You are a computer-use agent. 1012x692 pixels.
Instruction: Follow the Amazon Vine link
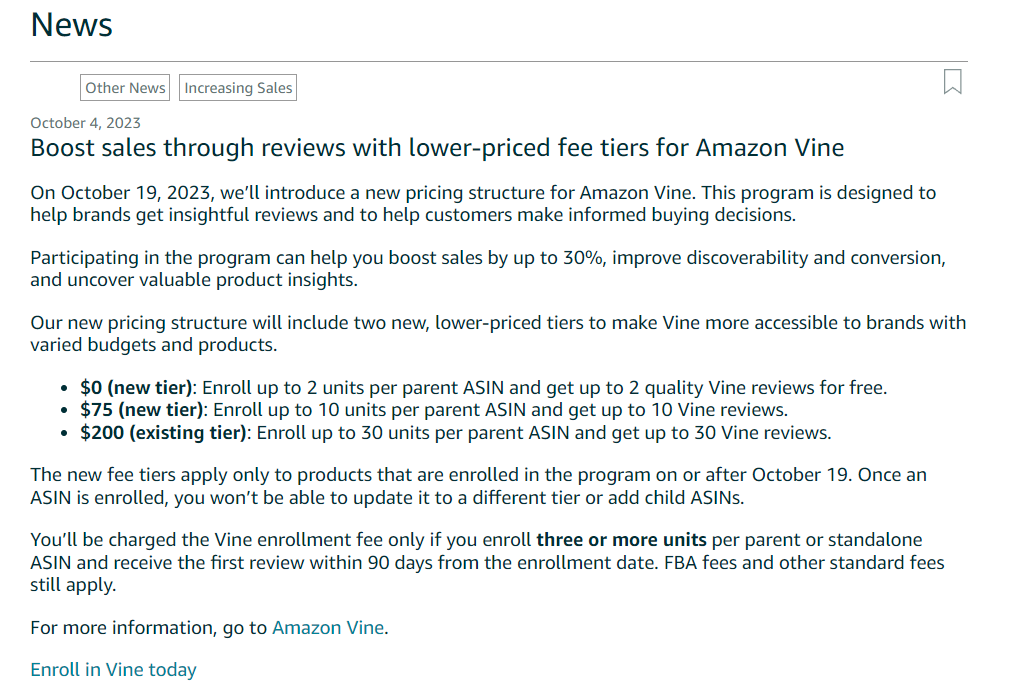coord(328,628)
